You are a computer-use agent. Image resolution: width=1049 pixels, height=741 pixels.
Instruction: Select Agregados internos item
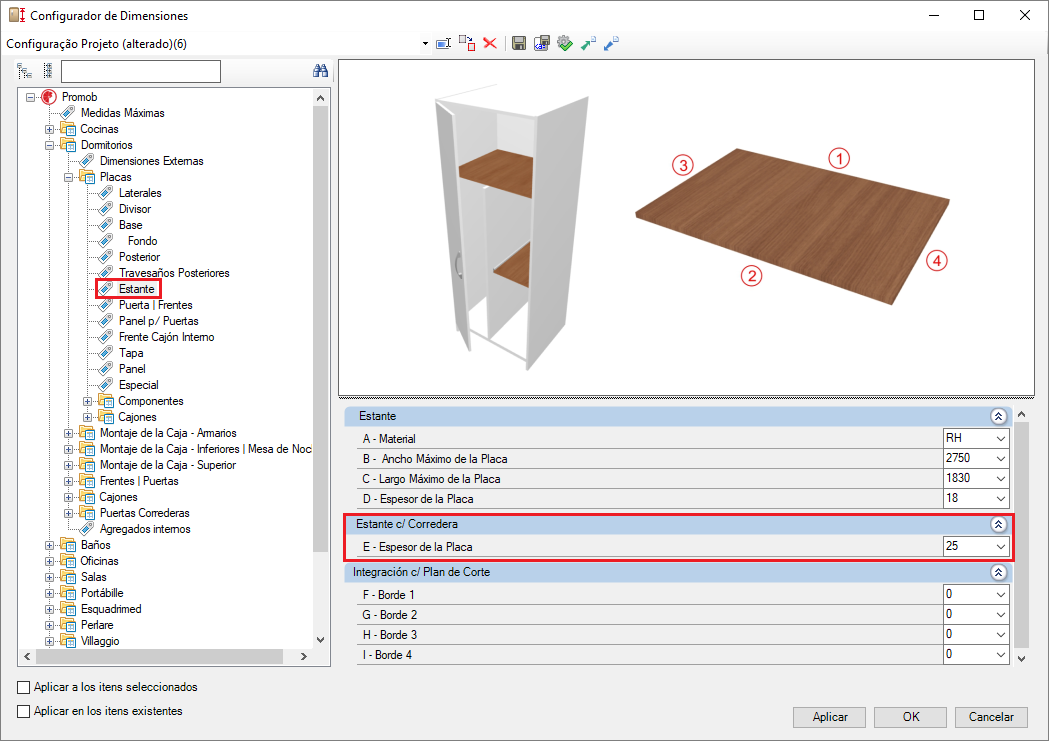[x=145, y=529]
